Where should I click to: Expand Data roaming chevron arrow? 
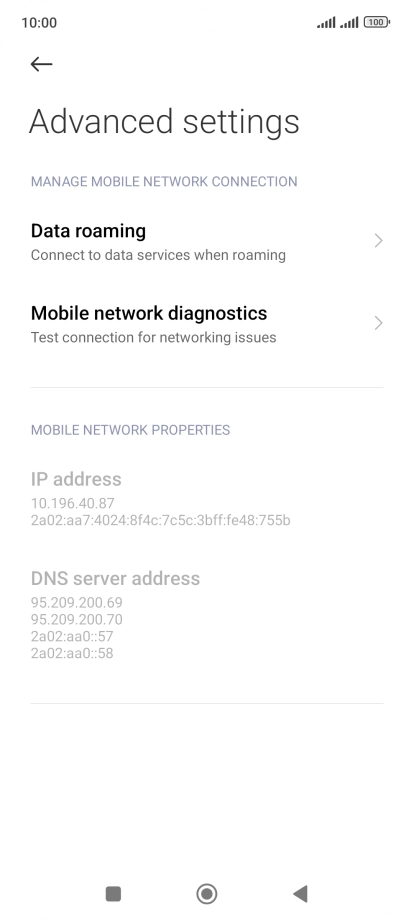[378, 241]
